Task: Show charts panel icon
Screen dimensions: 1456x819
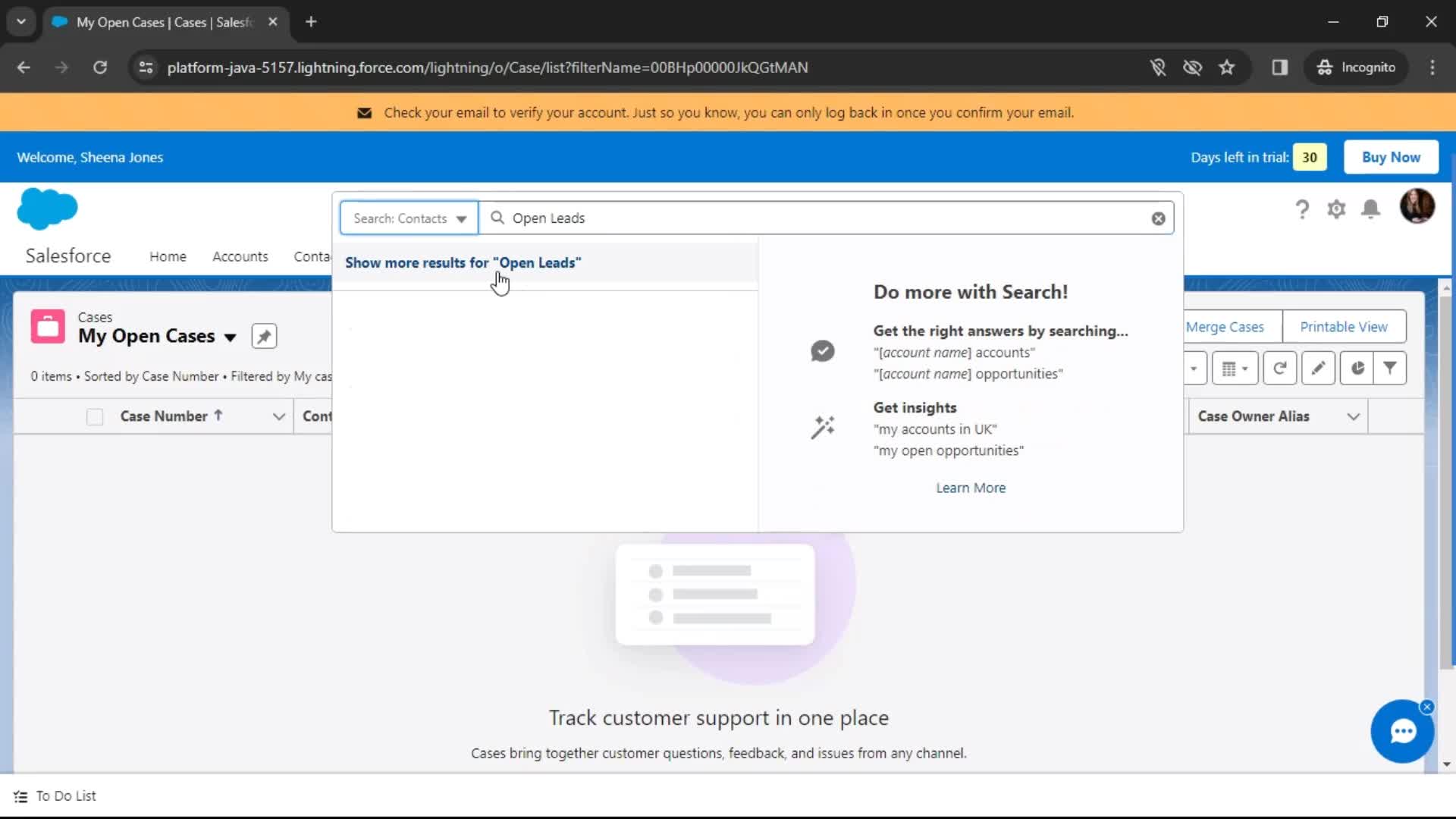Action: pos(1357,369)
